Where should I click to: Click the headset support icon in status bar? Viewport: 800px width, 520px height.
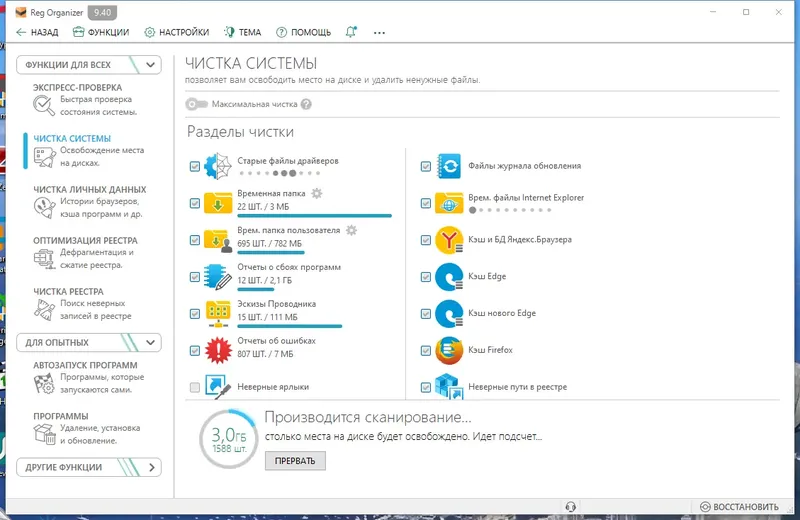pyautogui.click(x=570, y=507)
